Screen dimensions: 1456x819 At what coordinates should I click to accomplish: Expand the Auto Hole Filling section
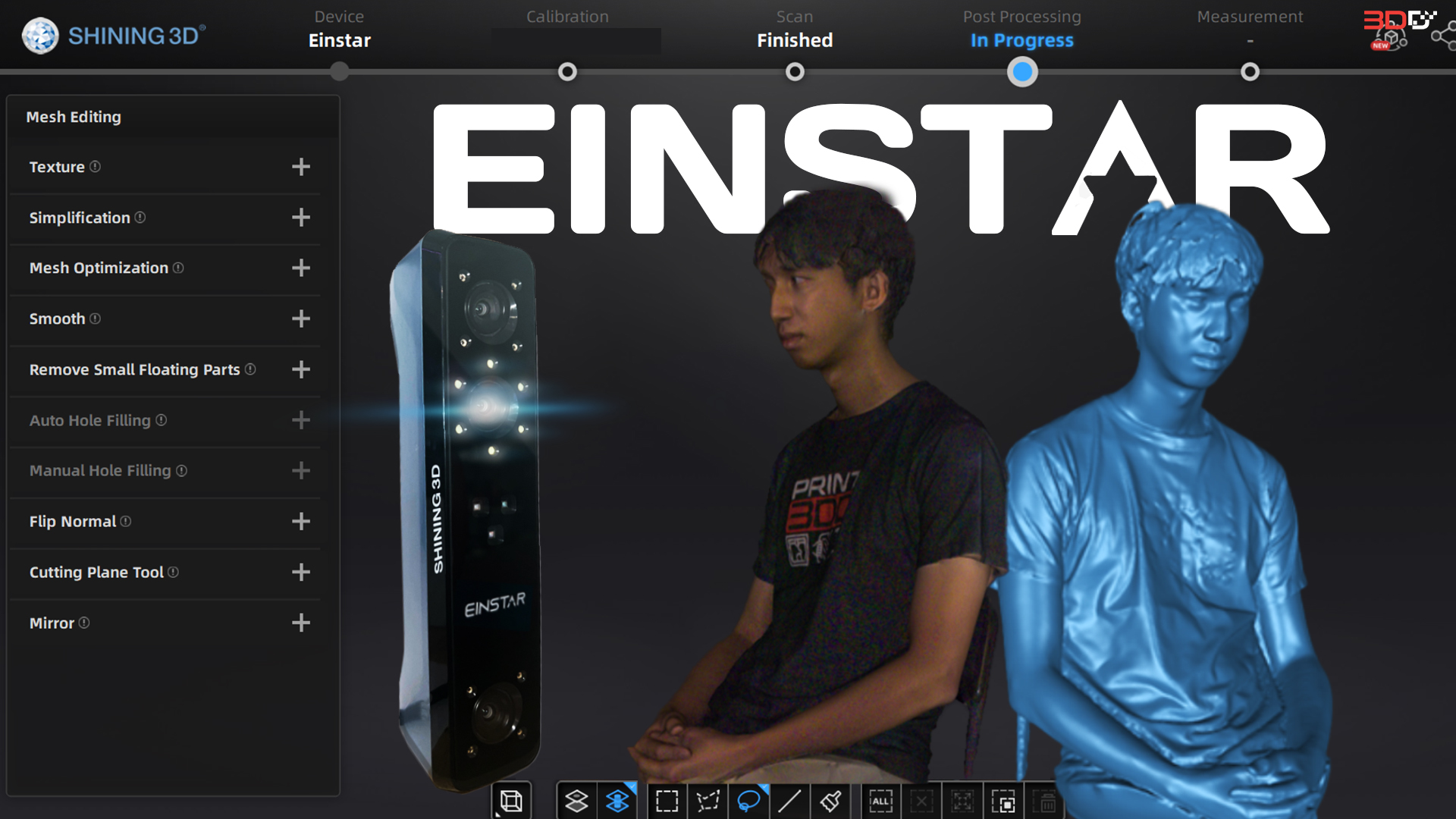pyautogui.click(x=301, y=420)
